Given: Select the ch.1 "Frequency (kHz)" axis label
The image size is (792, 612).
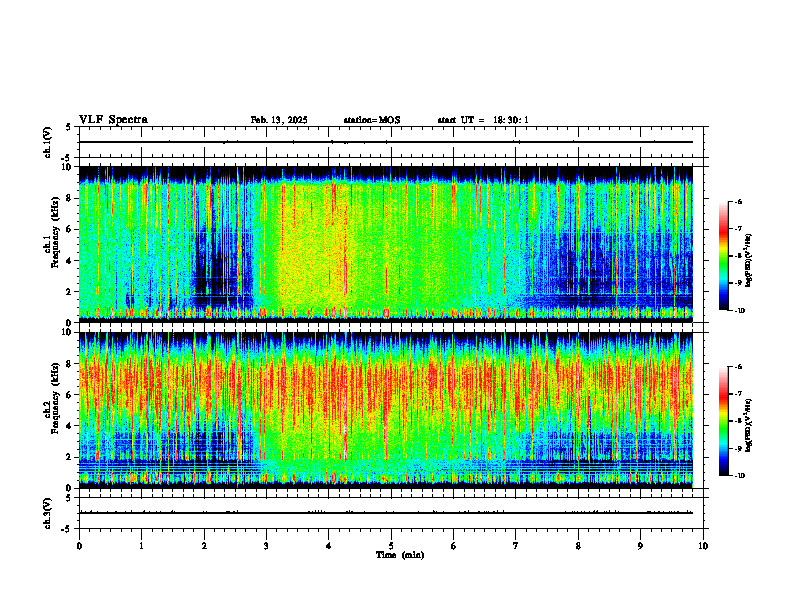Looking at the screenshot, I should coord(55,233).
